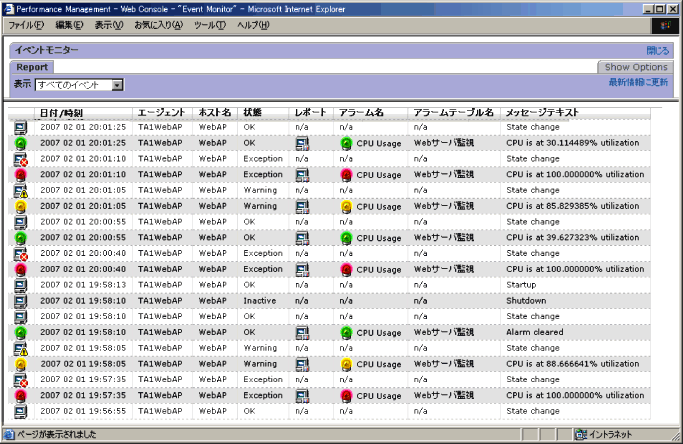Click the Startup event agent icon at 19:58:13
683x444 pixels.
pyautogui.click(x=21, y=284)
